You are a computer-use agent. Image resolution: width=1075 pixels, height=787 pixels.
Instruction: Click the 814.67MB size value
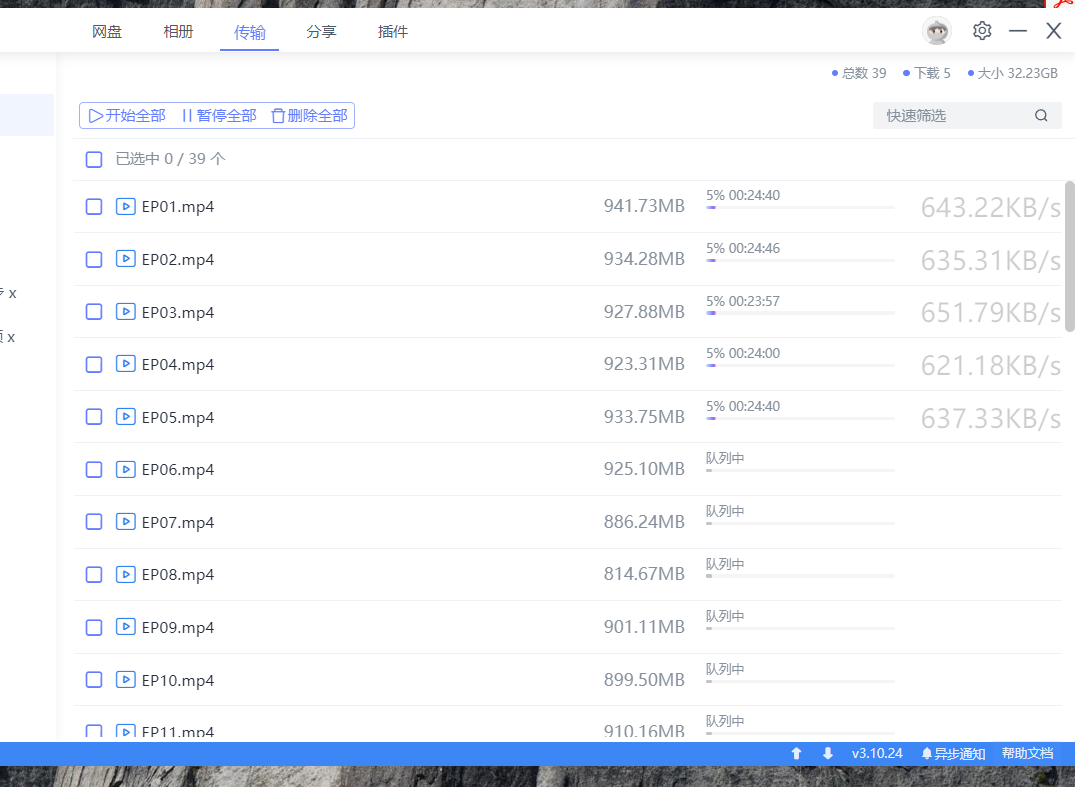tap(644, 574)
